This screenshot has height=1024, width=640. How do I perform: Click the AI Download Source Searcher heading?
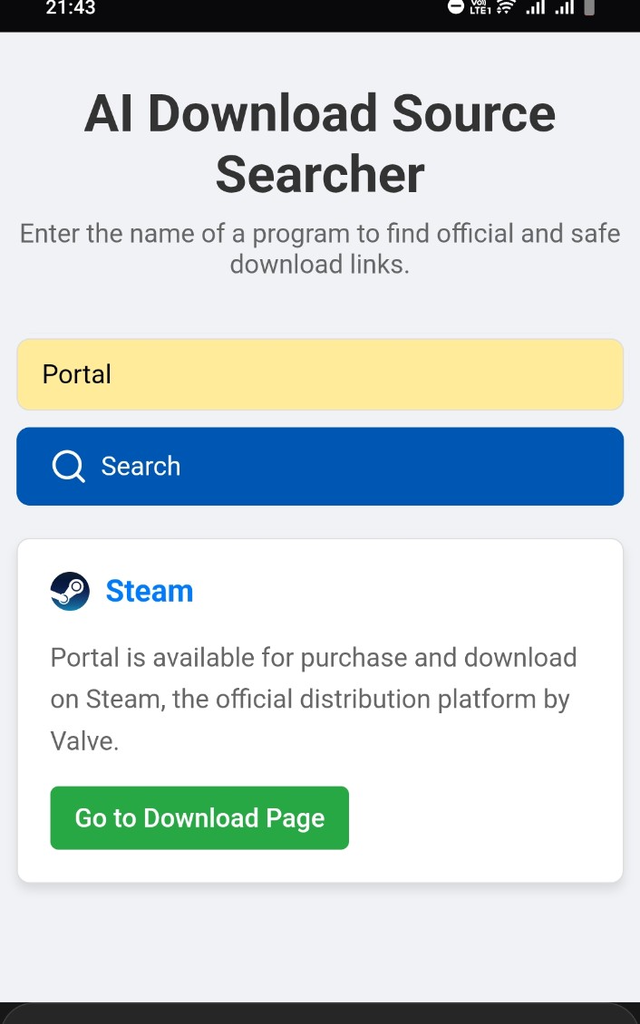point(320,144)
